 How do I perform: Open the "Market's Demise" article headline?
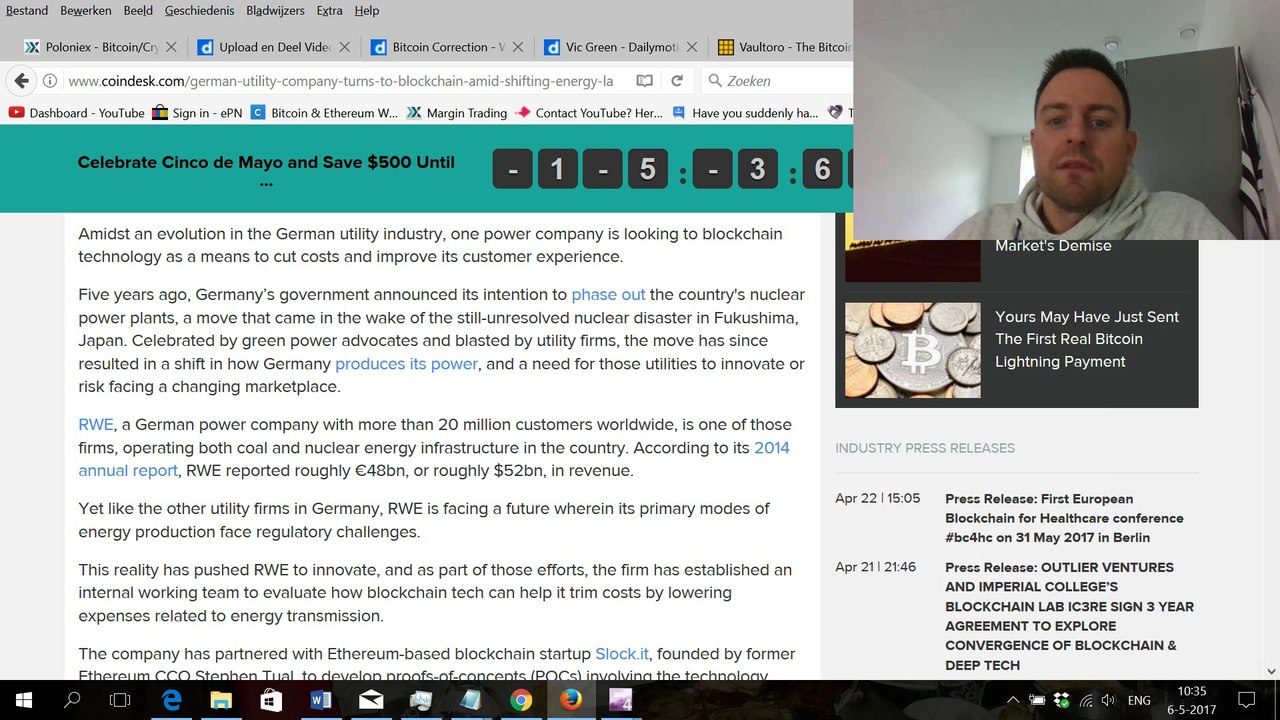click(x=1053, y=246)
